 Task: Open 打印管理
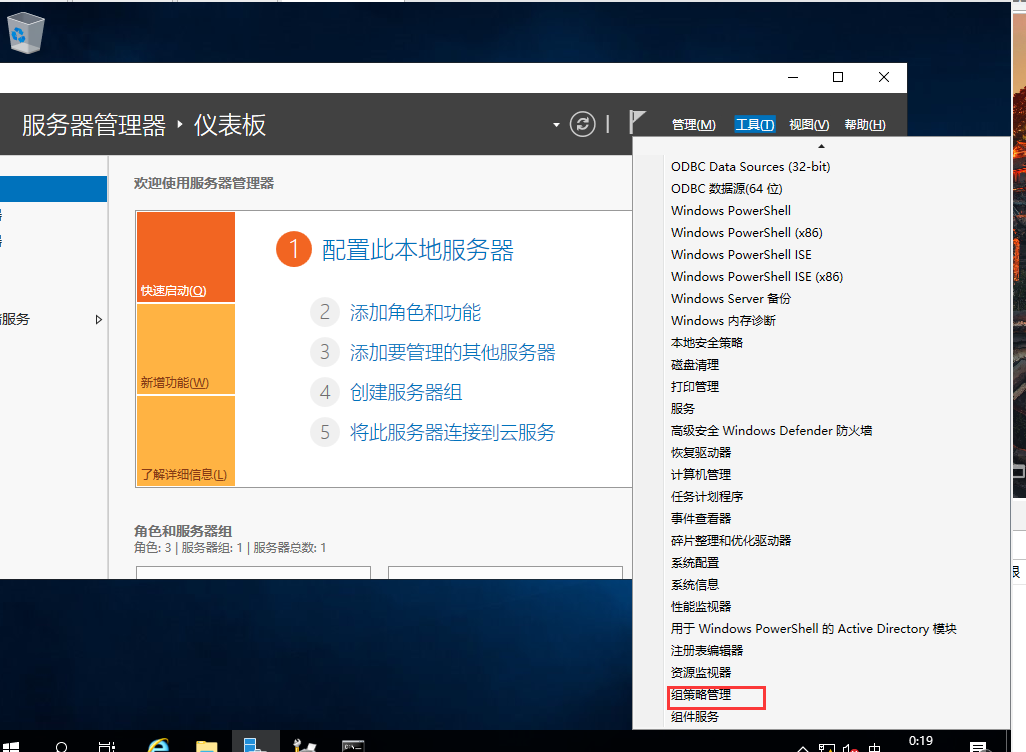point(694,386)
